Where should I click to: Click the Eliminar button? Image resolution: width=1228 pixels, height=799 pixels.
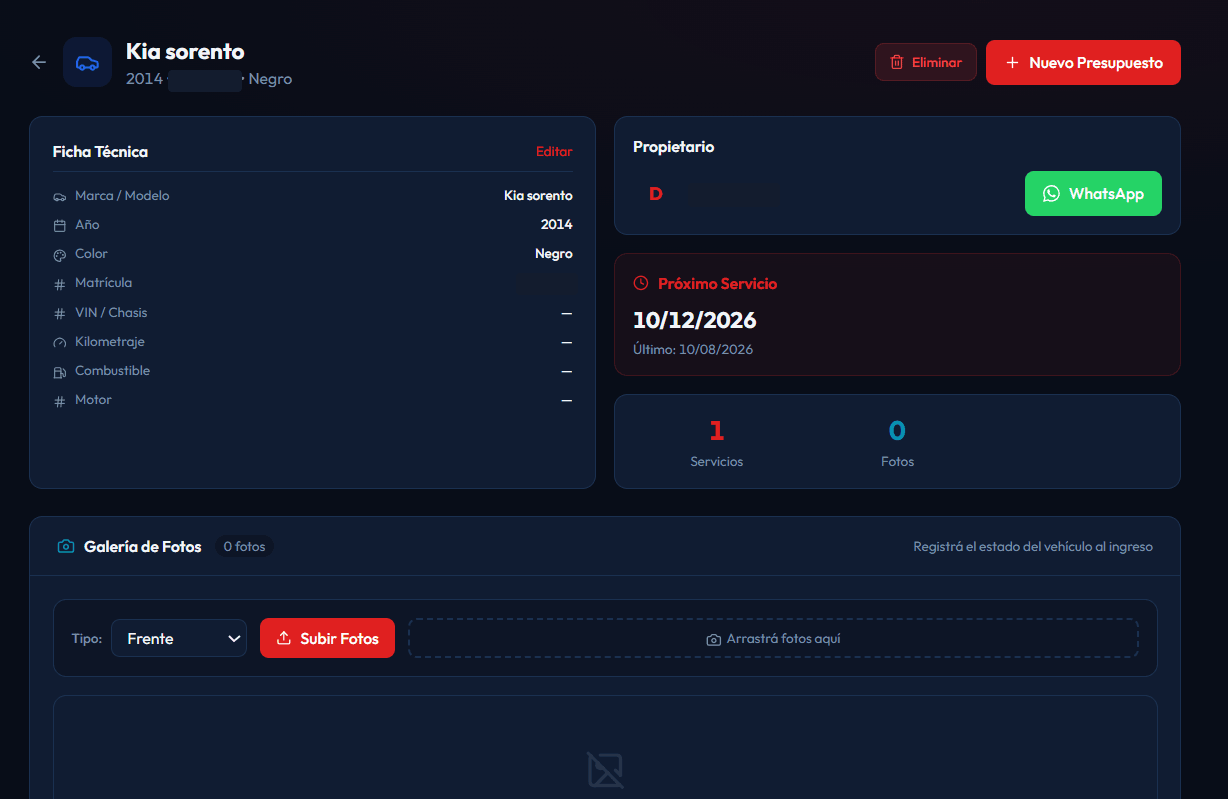(926, 62)
